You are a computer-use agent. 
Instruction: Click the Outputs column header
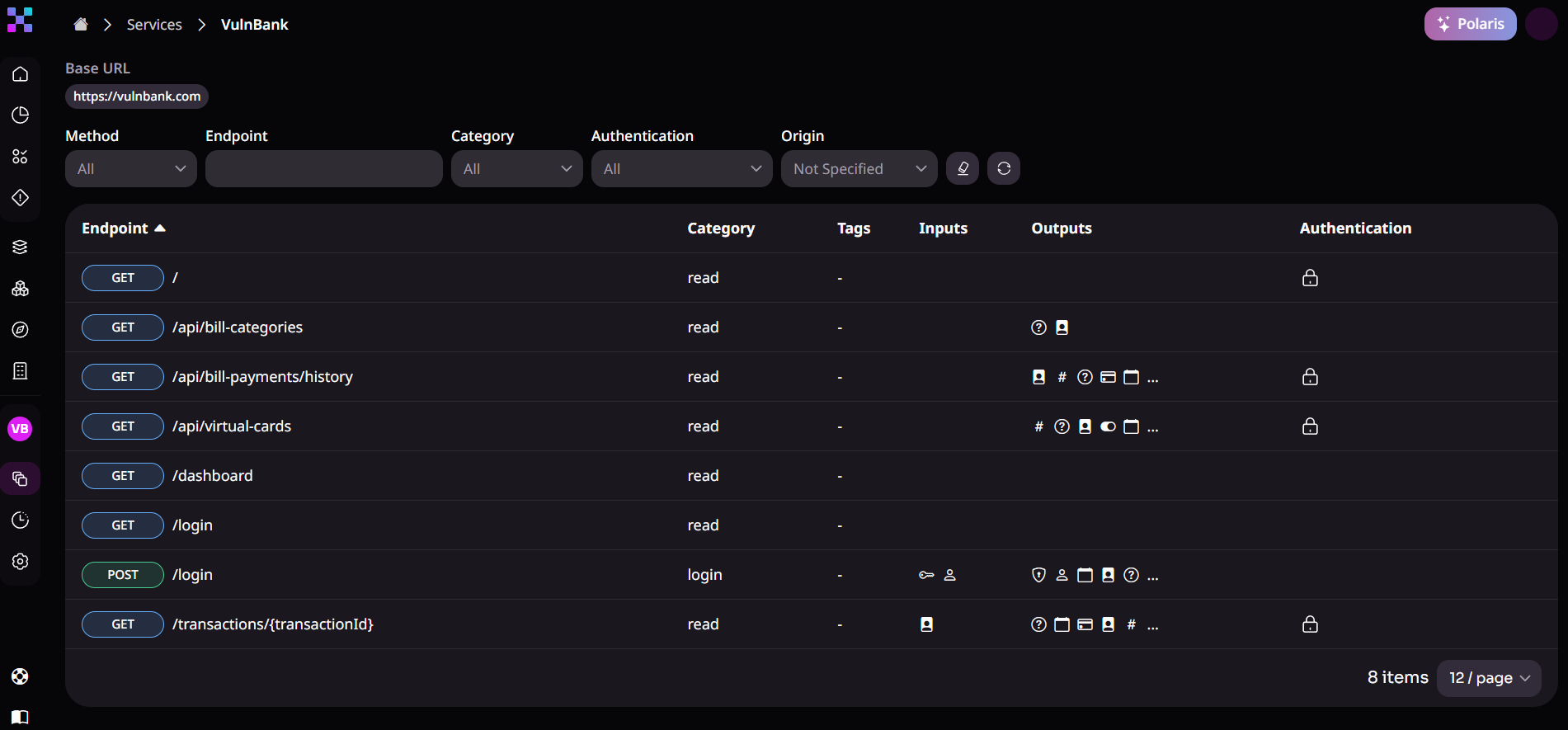pyautogui.click(x=1062, y=228)
